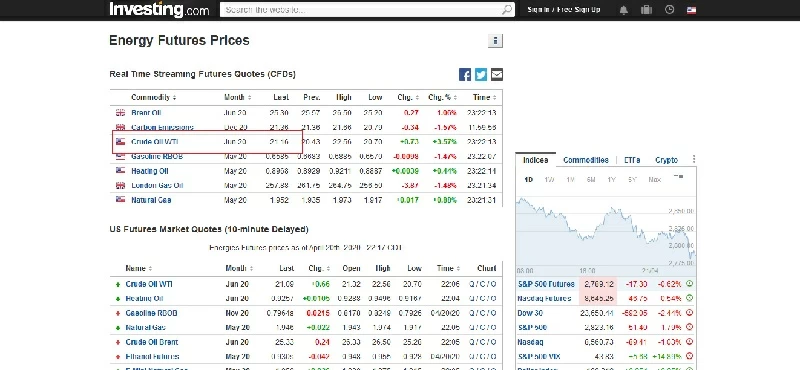Click into the Search the website field
Viewport: 800px width, 370px height.
[x=361, y=10]
